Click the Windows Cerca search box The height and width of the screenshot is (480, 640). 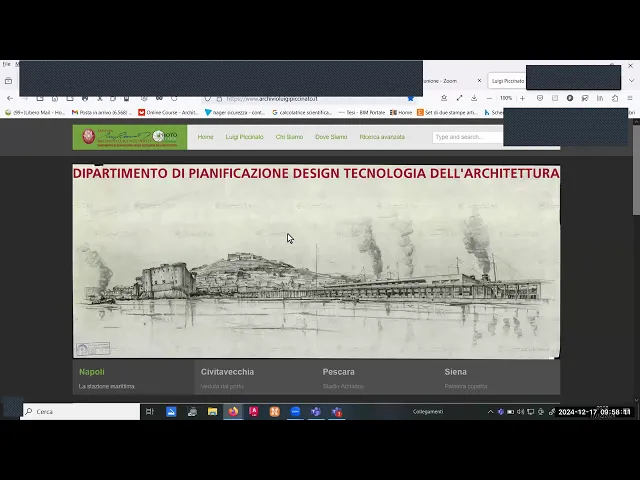click(x=80, y=411)
